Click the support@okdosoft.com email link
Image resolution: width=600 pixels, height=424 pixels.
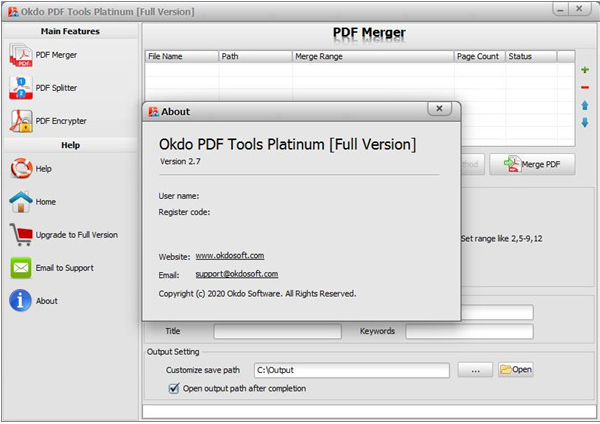click(x=237, y=274)
